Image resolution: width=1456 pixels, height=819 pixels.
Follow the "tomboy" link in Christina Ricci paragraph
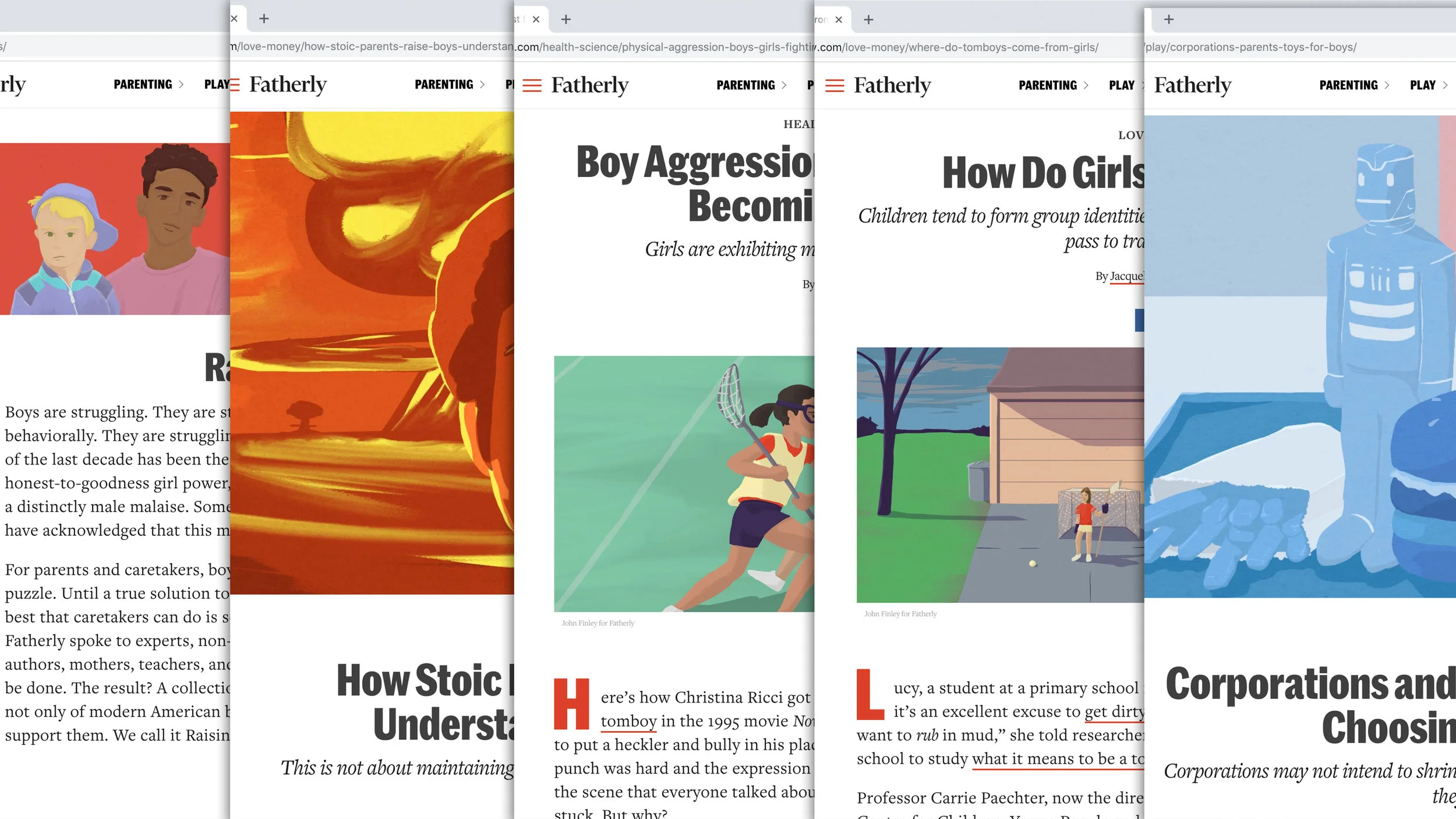[x=628, y=721]
